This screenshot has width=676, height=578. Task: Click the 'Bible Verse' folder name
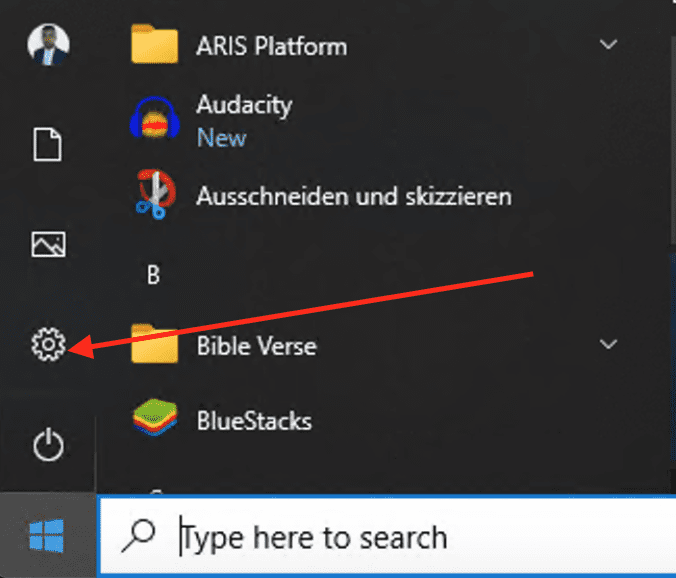point(256,346)
